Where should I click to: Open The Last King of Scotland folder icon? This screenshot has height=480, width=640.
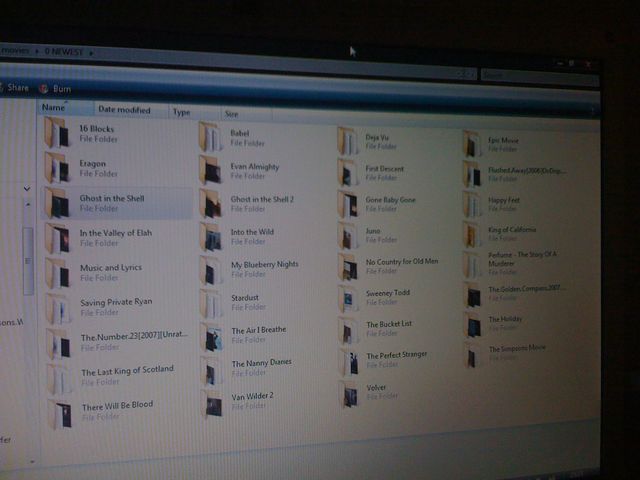click(60, 379)
